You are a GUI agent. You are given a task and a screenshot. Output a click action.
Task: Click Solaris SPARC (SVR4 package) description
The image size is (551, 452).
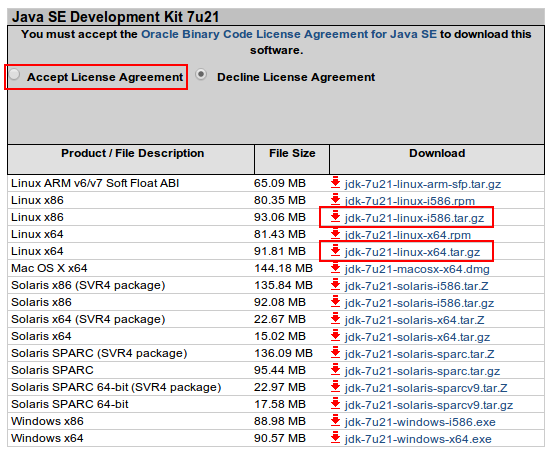pyautogui.click(x=99, y=353)
